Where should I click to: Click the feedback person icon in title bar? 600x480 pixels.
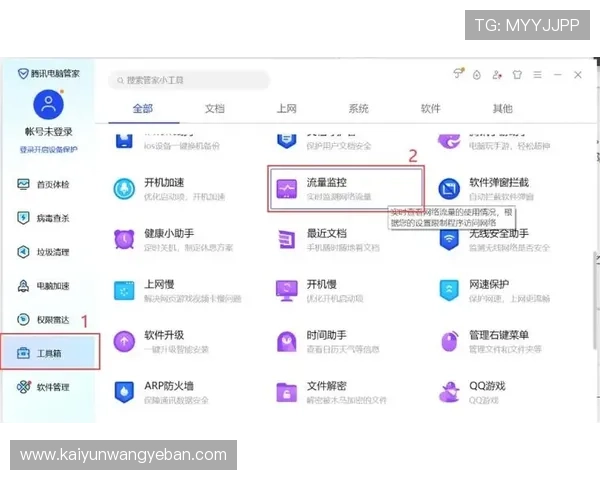pos(497,75)
